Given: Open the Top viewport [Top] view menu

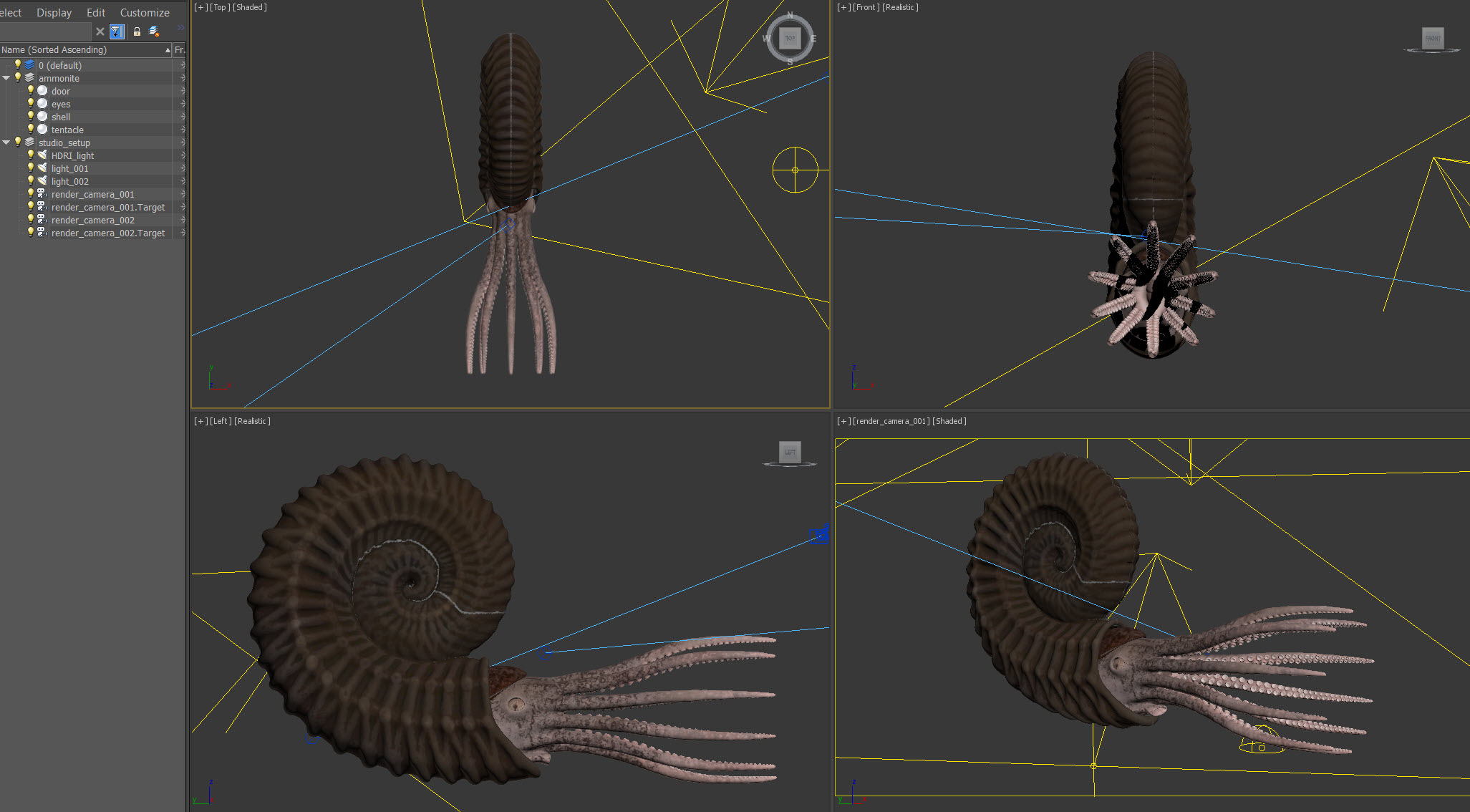Looking at the screenshot, I should tap(220, 7).
